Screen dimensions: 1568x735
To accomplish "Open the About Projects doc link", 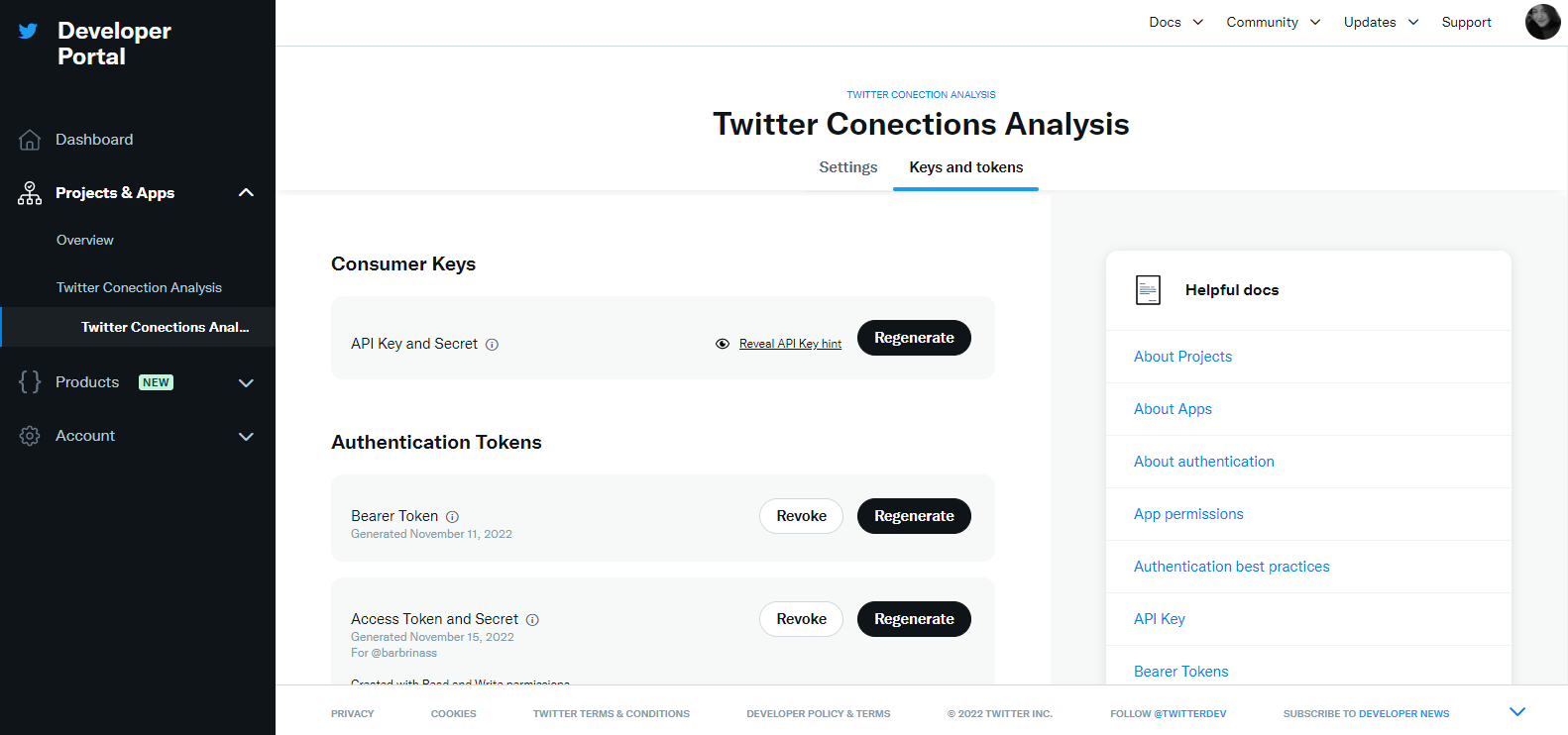I will (1182, 357).
